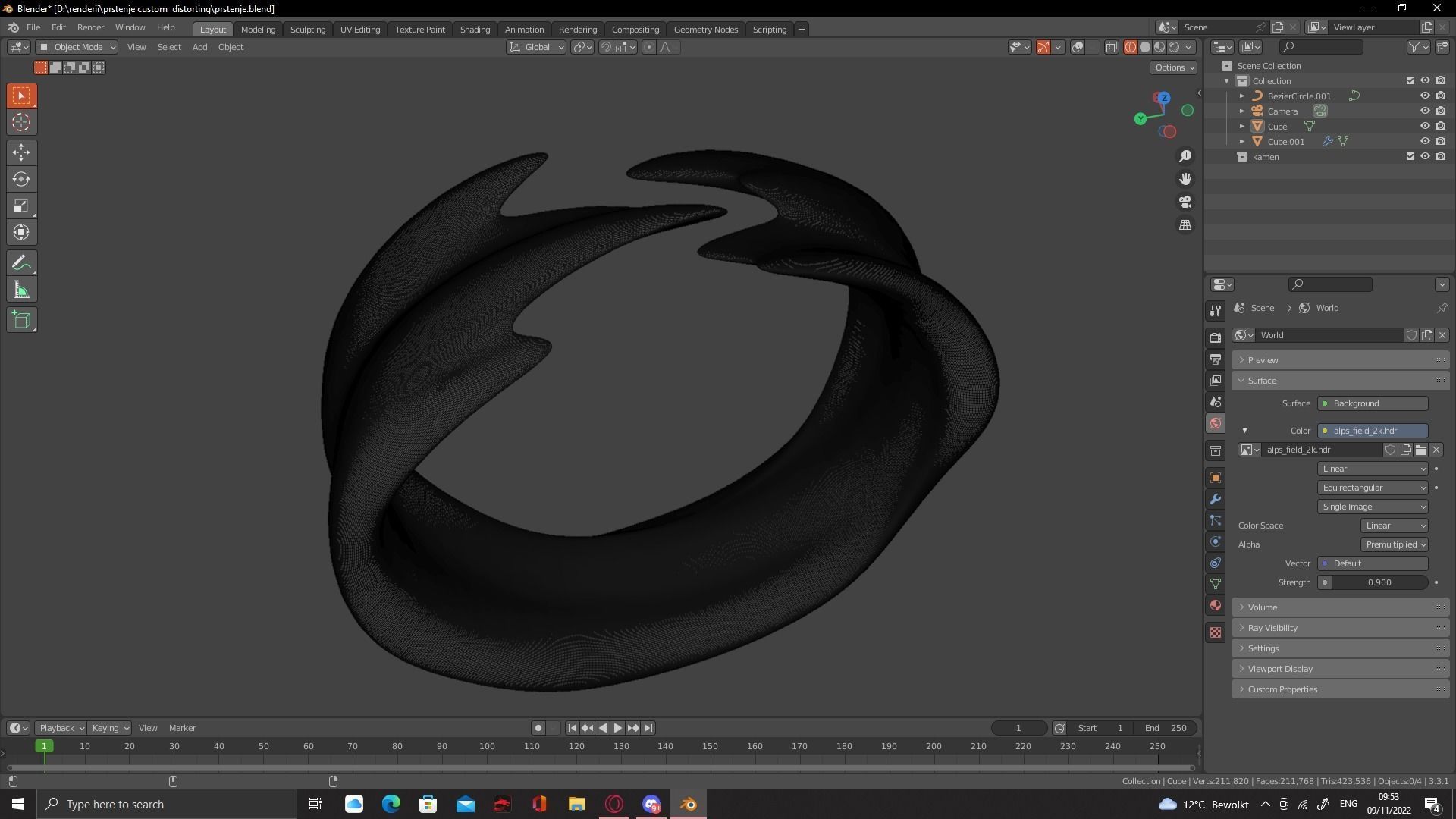Toggle Camera visibility eye icon

1425,111
